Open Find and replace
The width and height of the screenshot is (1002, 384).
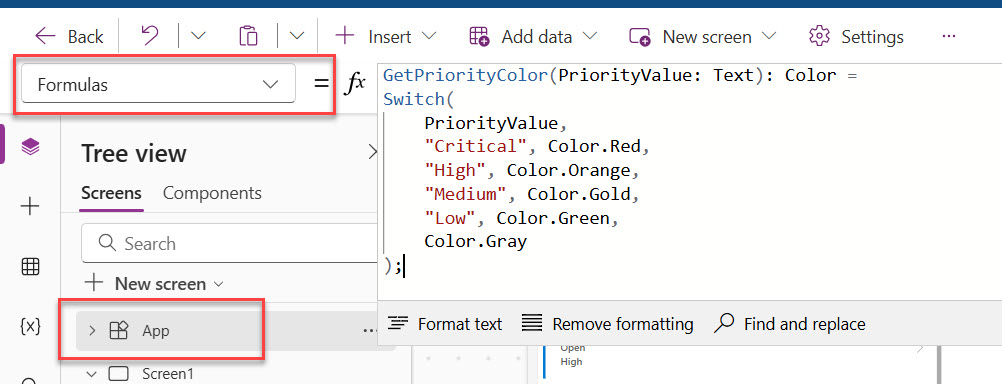coord(789,325)
